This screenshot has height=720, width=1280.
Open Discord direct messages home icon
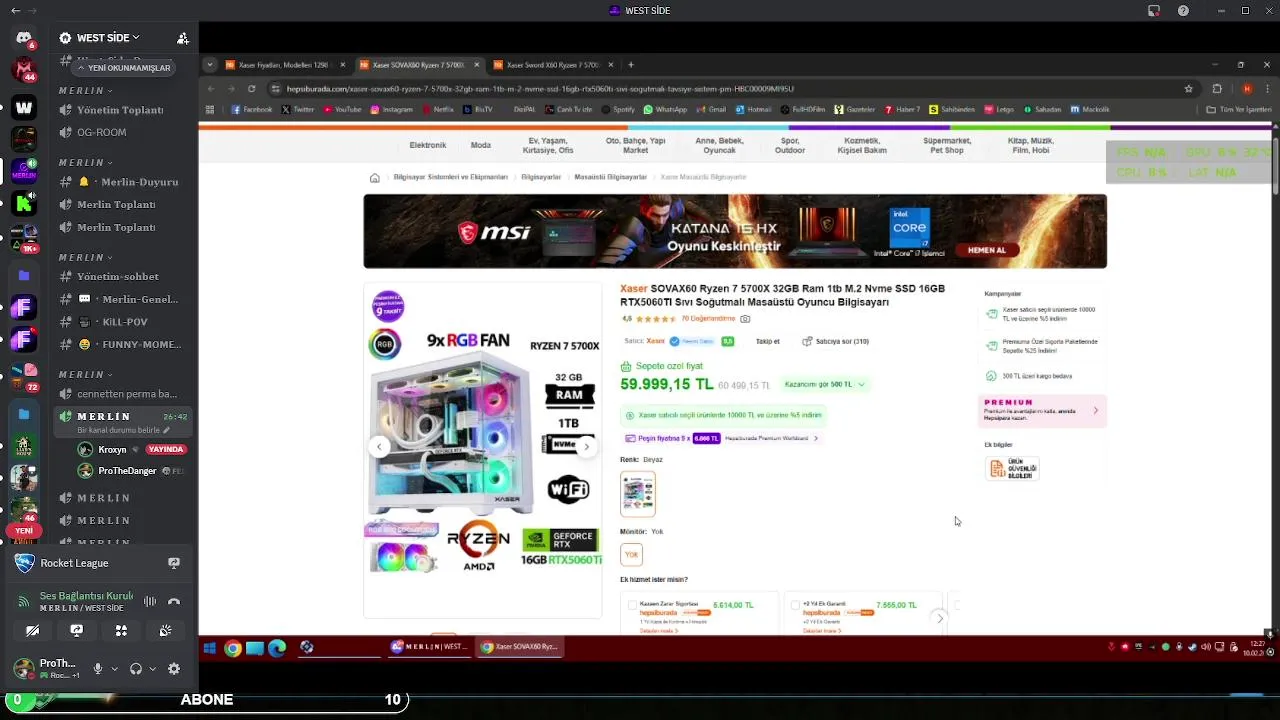point(24,38)
